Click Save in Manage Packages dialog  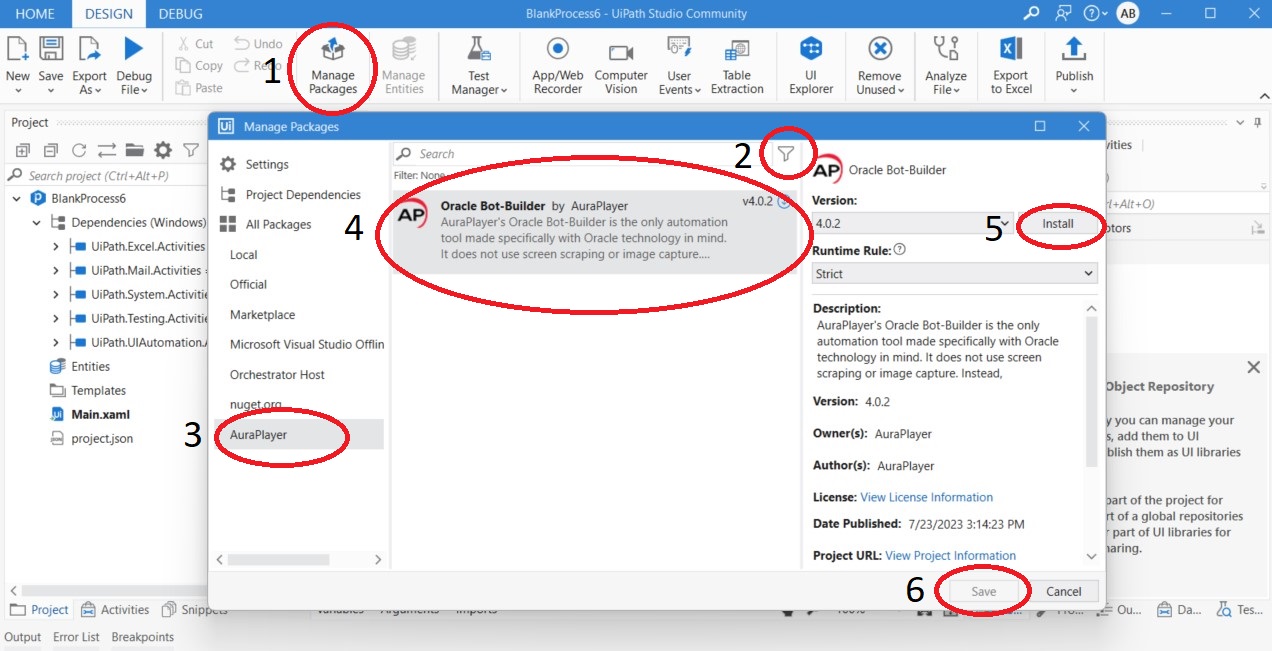[x=984, y=591]
